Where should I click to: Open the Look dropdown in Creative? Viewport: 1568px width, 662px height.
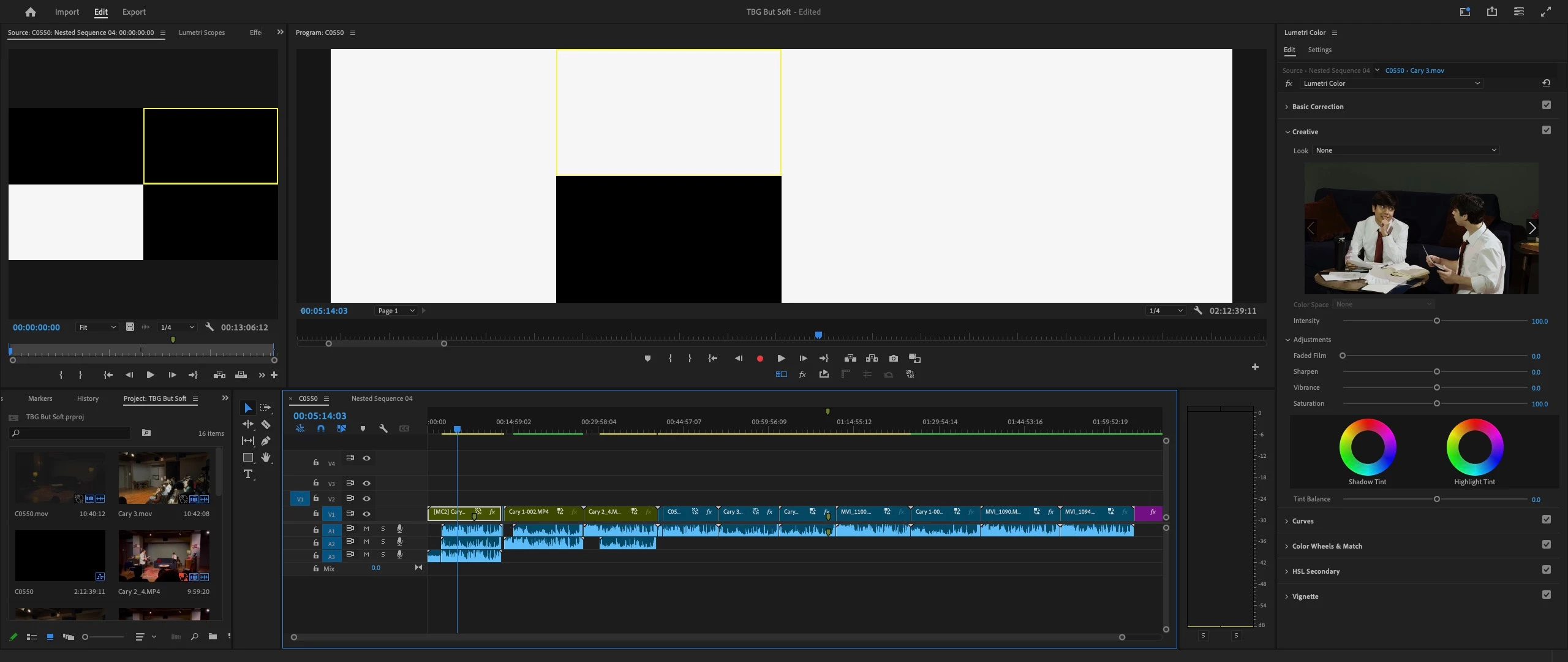pyautogui.click(x=1406, y=150)
